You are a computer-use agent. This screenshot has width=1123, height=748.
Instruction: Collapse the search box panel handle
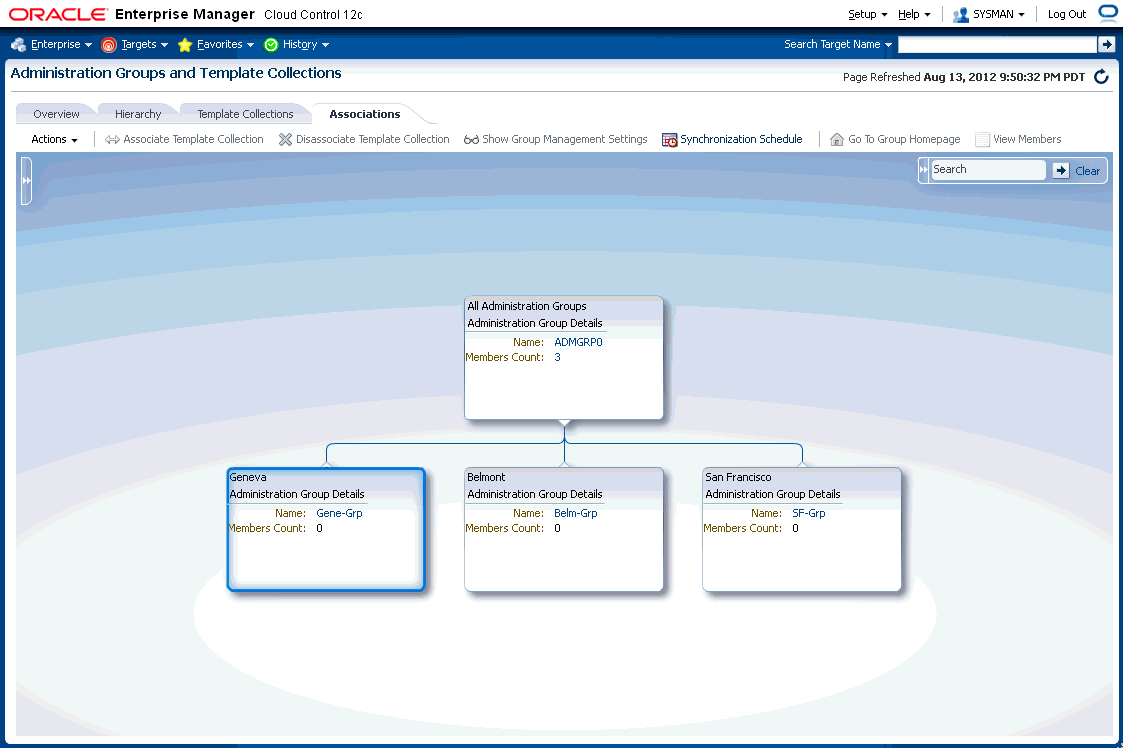923,170
